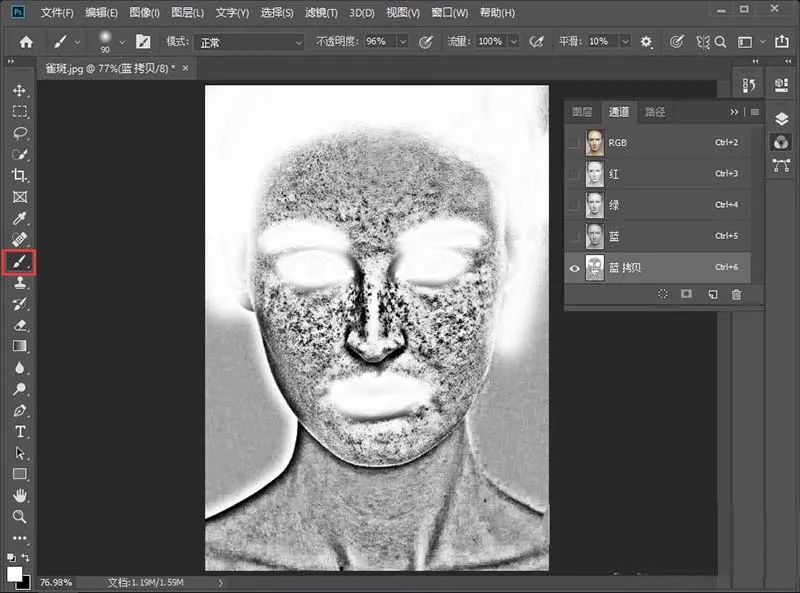Toggle visibility of 红 channel
The width and height of the screenshot is (800, 593).
click(x=574, y=174)
